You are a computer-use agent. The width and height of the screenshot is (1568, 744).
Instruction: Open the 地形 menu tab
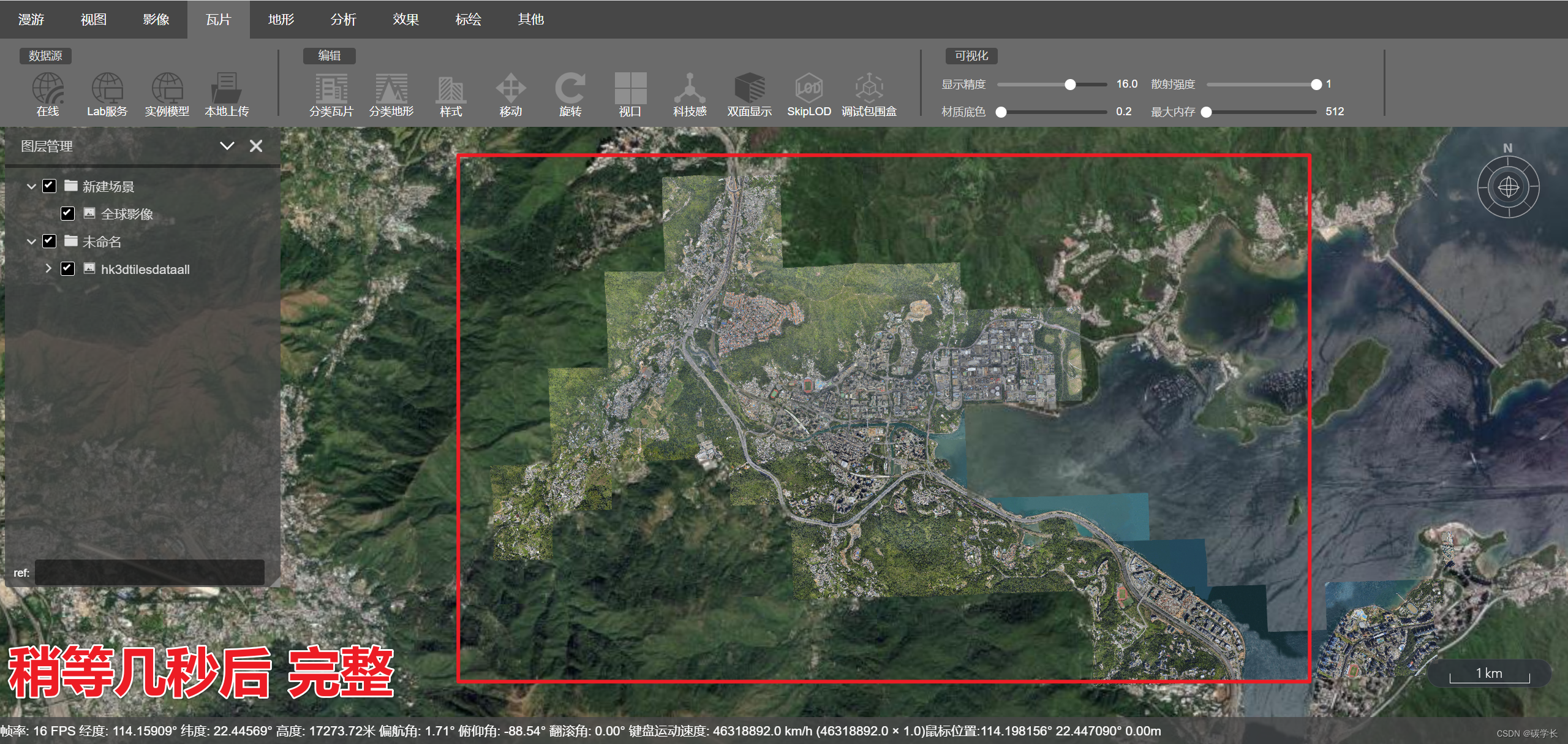pyautogui.click(x=281, y=20)
